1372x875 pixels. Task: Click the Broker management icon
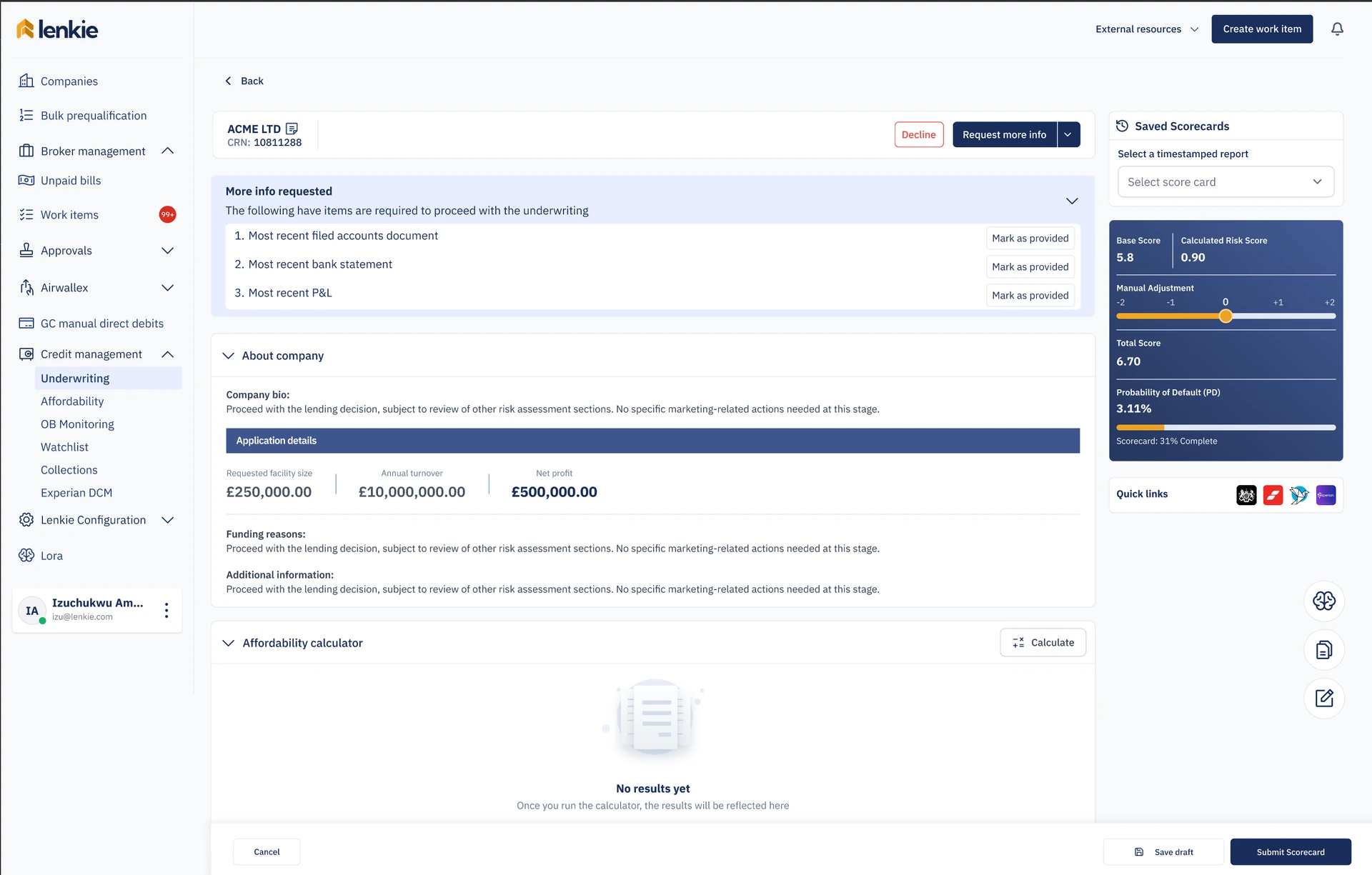coord(26,151)
